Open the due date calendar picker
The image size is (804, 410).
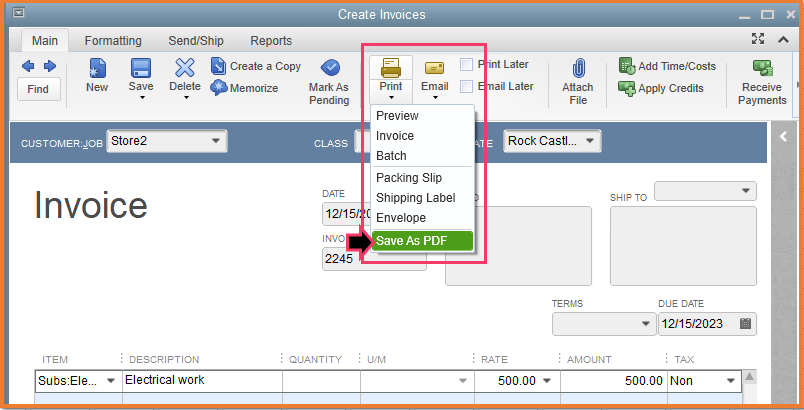click(746, 323)
